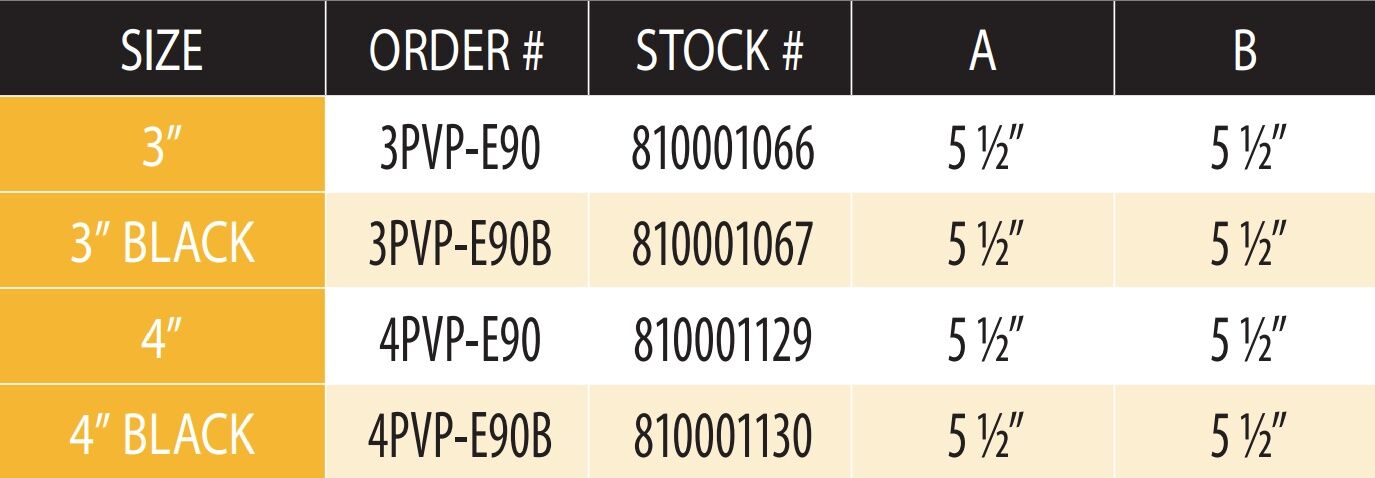Click stock number 810001129

[722, 340]
